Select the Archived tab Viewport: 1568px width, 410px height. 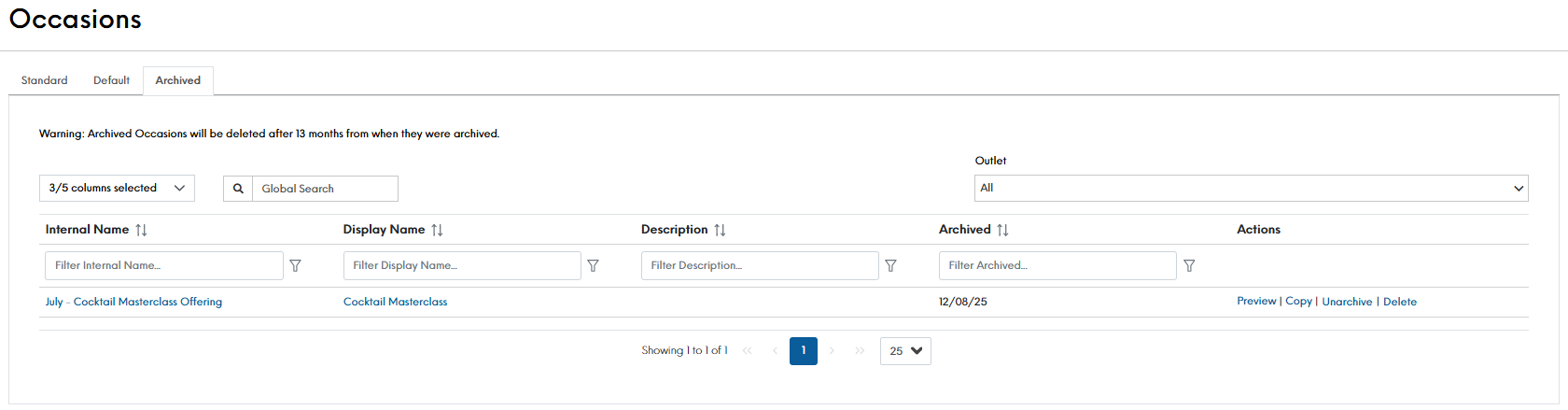178,80
